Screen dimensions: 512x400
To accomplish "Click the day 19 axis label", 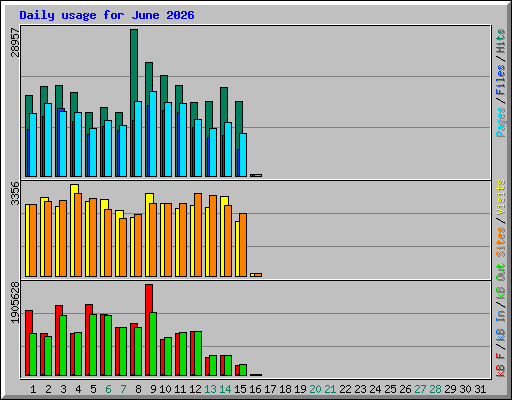I will click(300, 389).
